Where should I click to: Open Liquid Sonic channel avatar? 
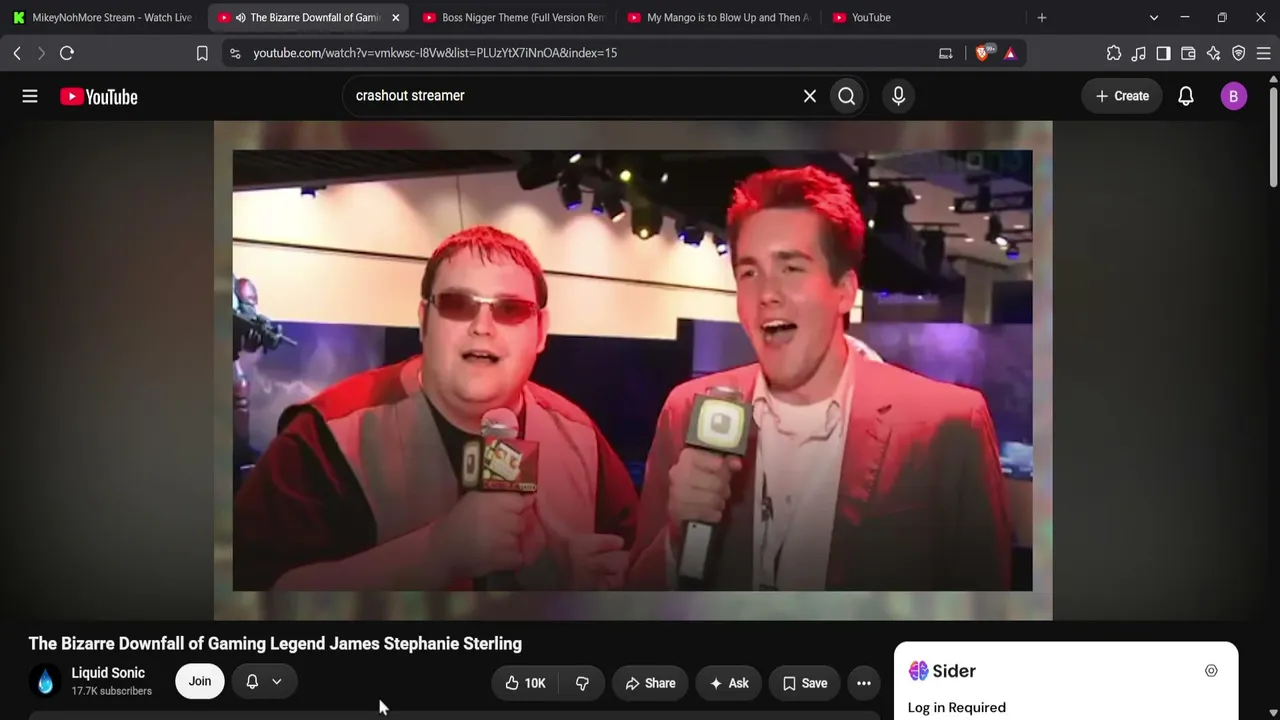point(45,681)
